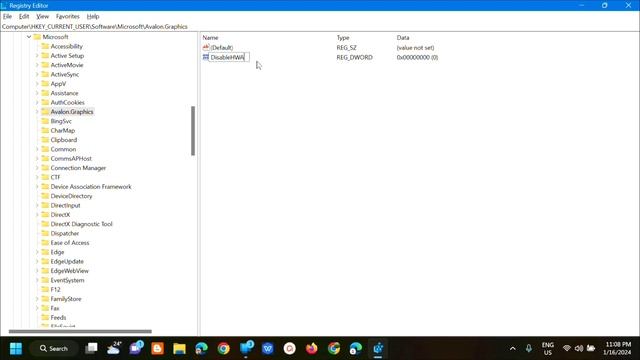This screenshot has height=360, width=640.
Task: Click the (Default) string value icon
Action: (x=206, y=47)
